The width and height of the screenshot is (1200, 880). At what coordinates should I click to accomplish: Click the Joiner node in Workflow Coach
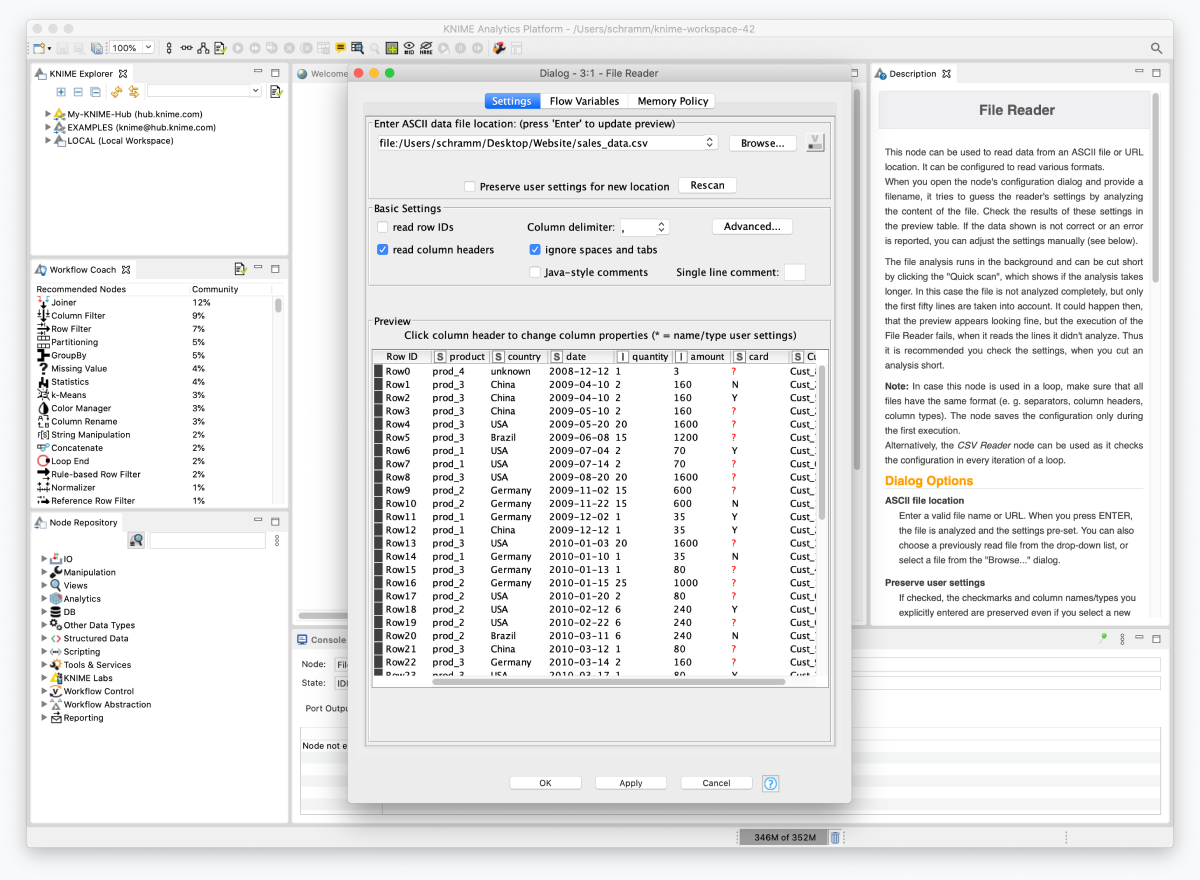click(64, 302)
